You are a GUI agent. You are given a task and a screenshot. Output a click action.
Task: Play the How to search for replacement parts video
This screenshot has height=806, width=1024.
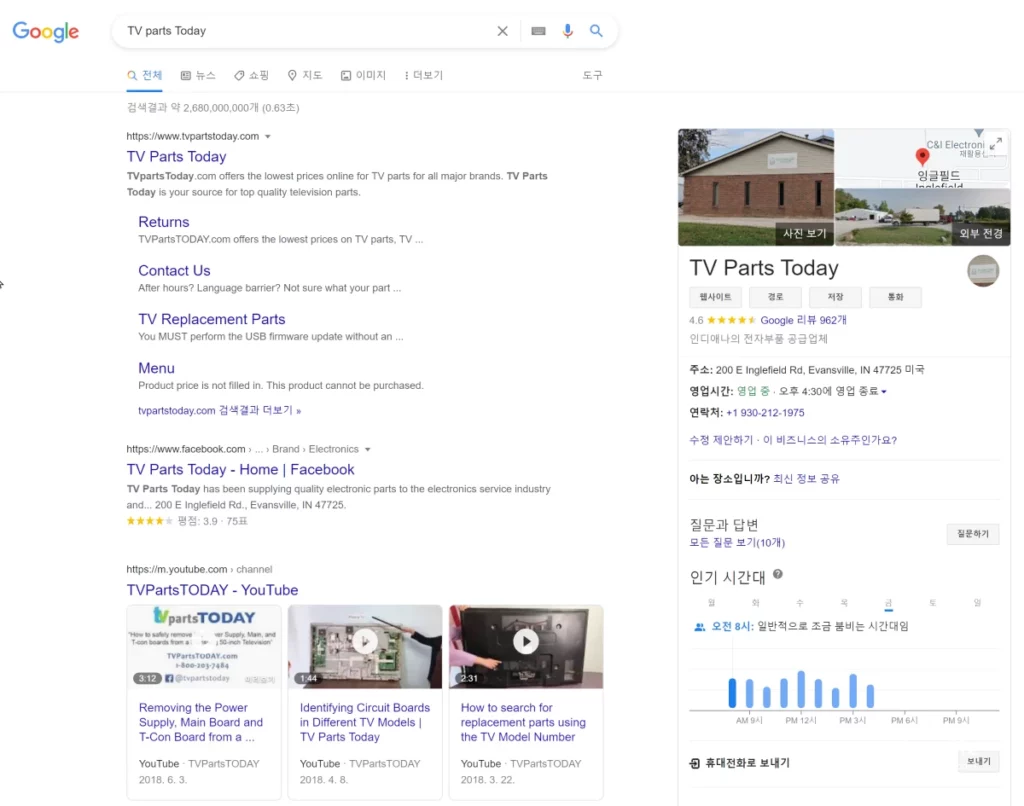526,646
